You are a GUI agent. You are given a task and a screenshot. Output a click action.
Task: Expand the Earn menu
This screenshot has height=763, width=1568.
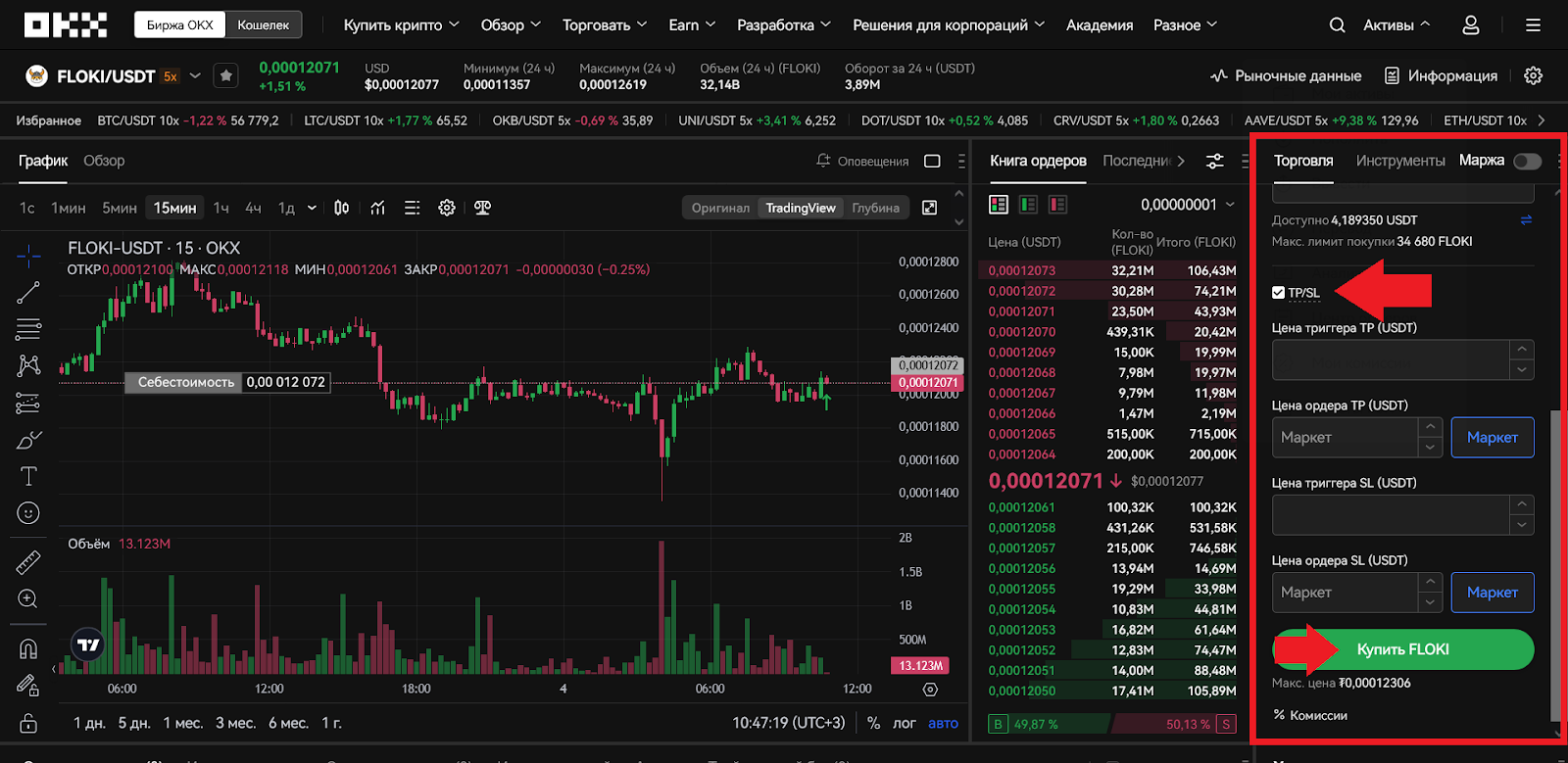click(x=692, y=25)
